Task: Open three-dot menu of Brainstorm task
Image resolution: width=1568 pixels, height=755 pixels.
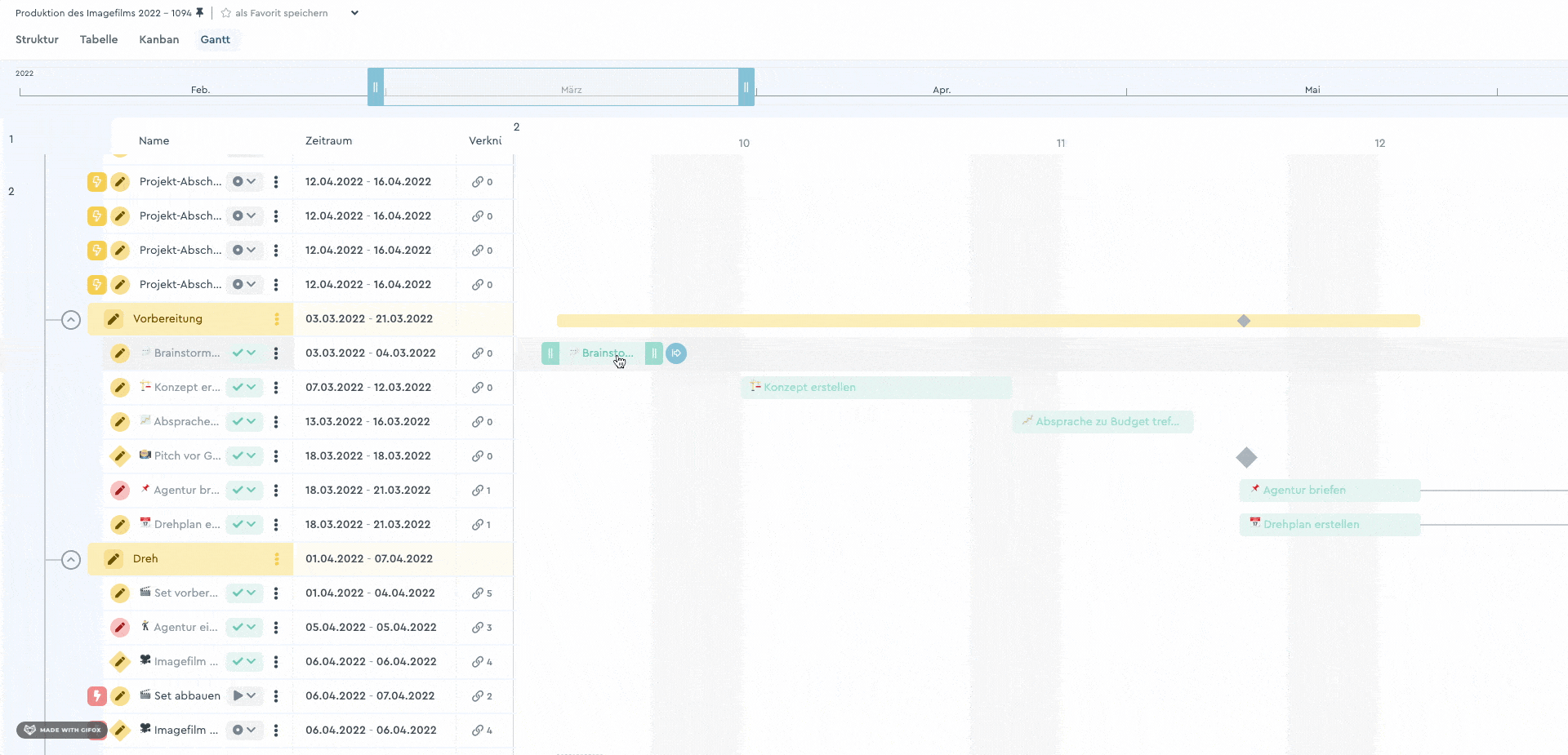Action: click(x=276, y=353)
